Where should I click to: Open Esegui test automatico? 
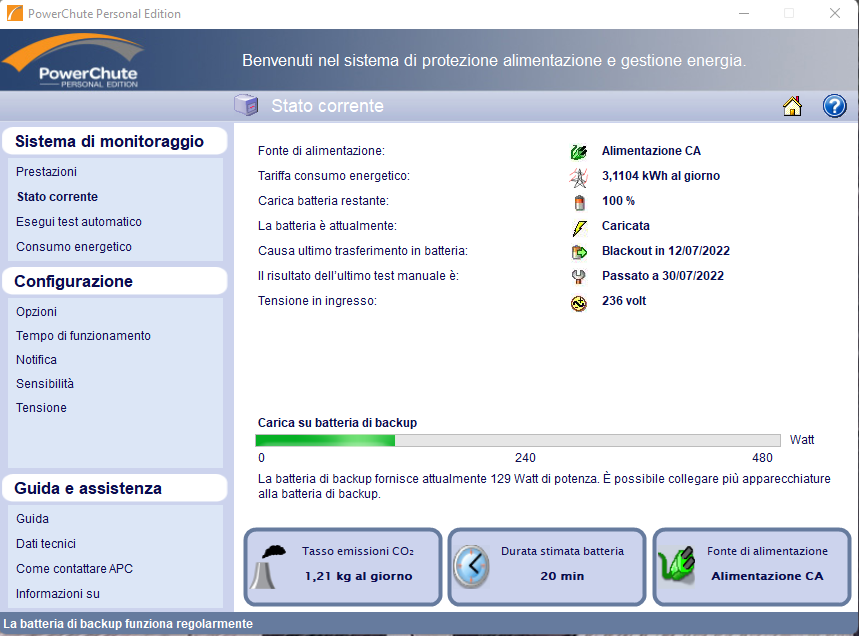(x=79, y=222)
